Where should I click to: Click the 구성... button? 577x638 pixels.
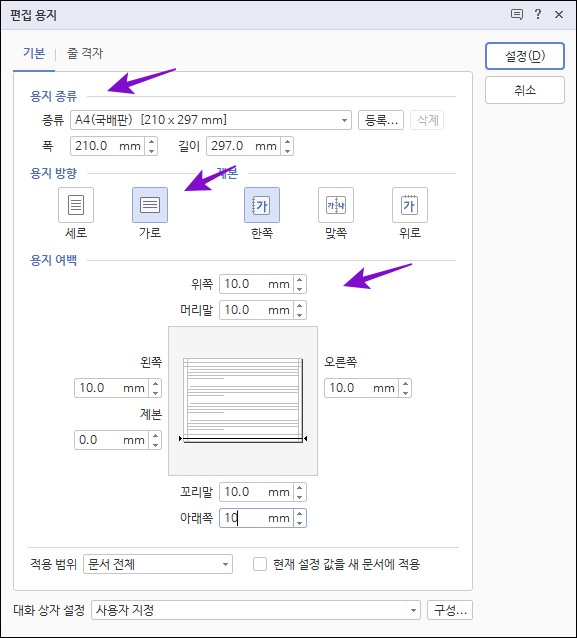pyautogui.click(x=450, y=610)
